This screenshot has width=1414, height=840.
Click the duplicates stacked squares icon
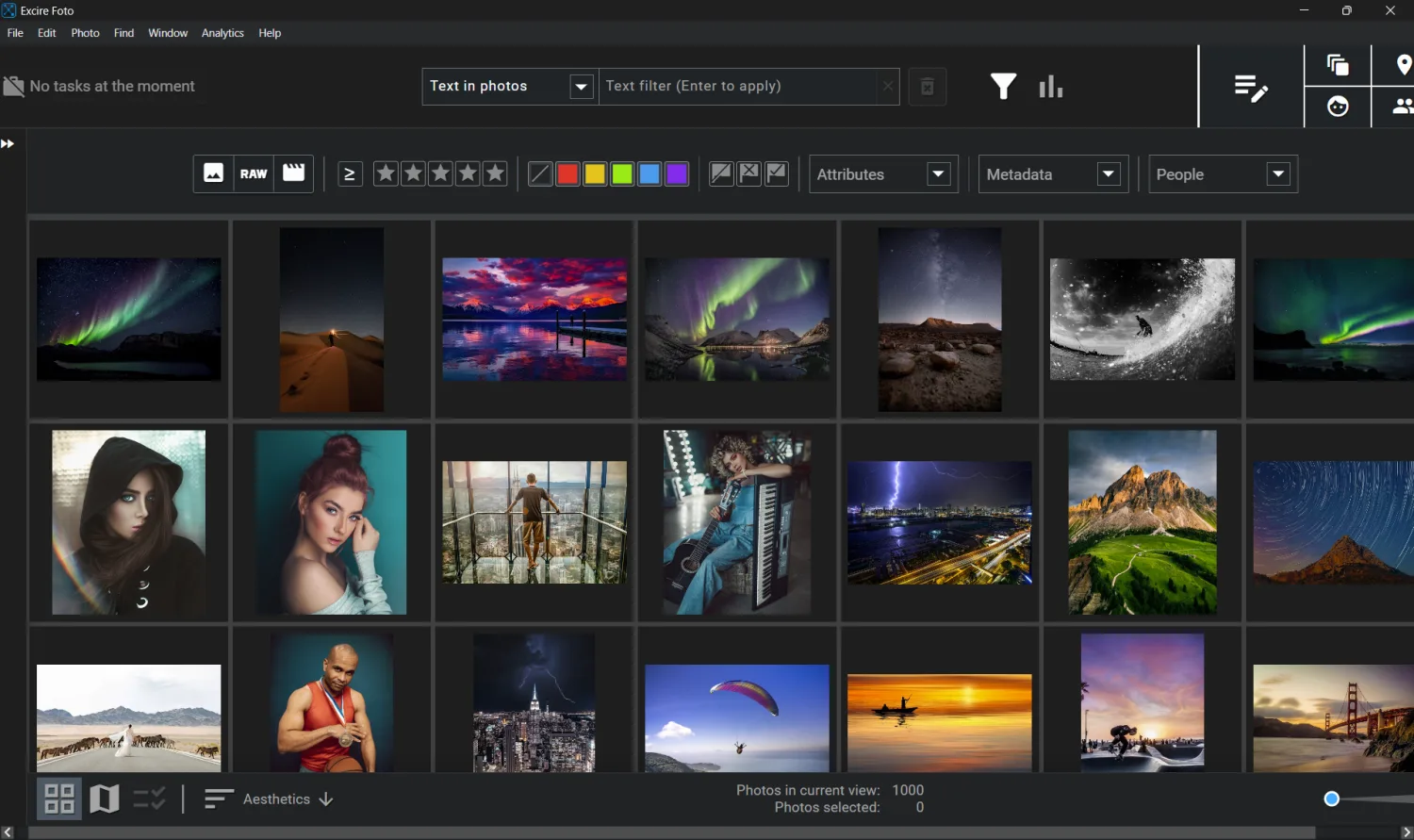pos(1338,65)
